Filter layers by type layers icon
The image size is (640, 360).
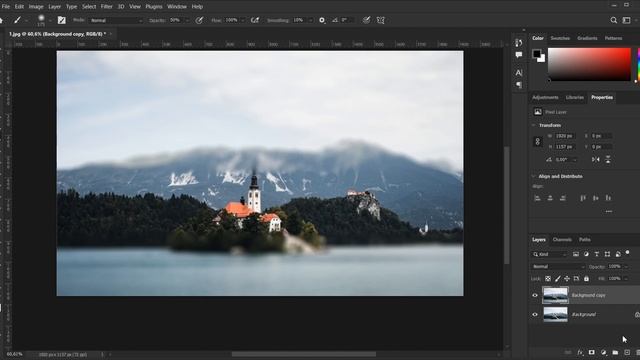597,254
